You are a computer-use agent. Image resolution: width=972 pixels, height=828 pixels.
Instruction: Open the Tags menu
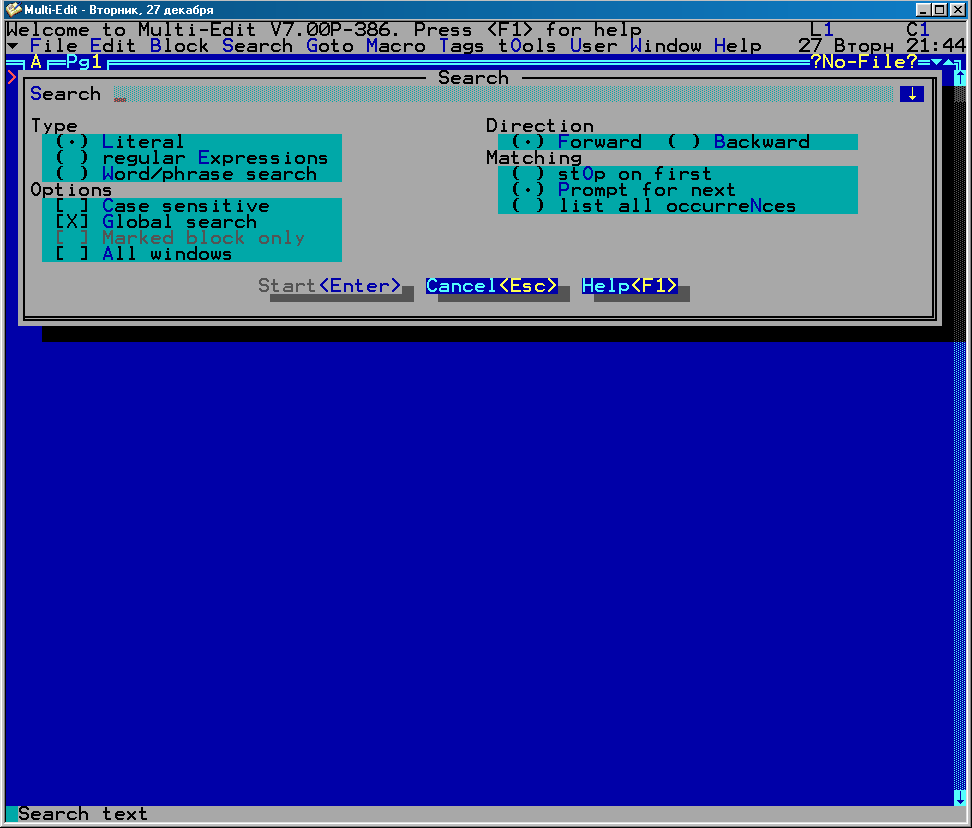[462, 46]
